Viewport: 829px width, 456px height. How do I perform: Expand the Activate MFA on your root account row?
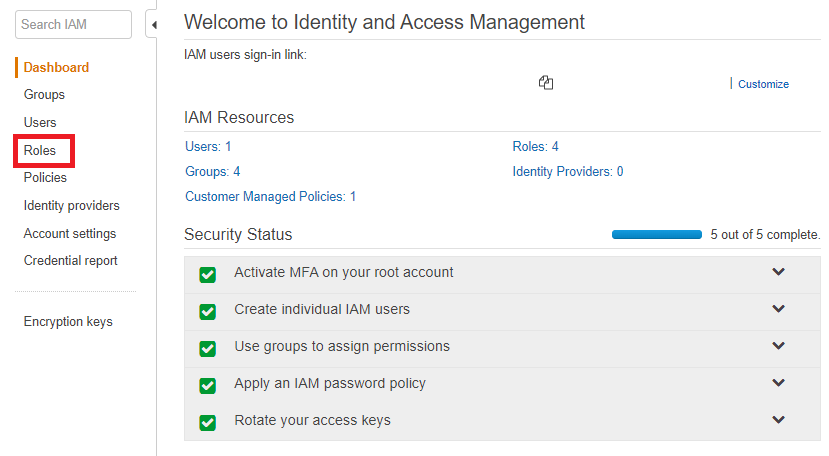778,272
